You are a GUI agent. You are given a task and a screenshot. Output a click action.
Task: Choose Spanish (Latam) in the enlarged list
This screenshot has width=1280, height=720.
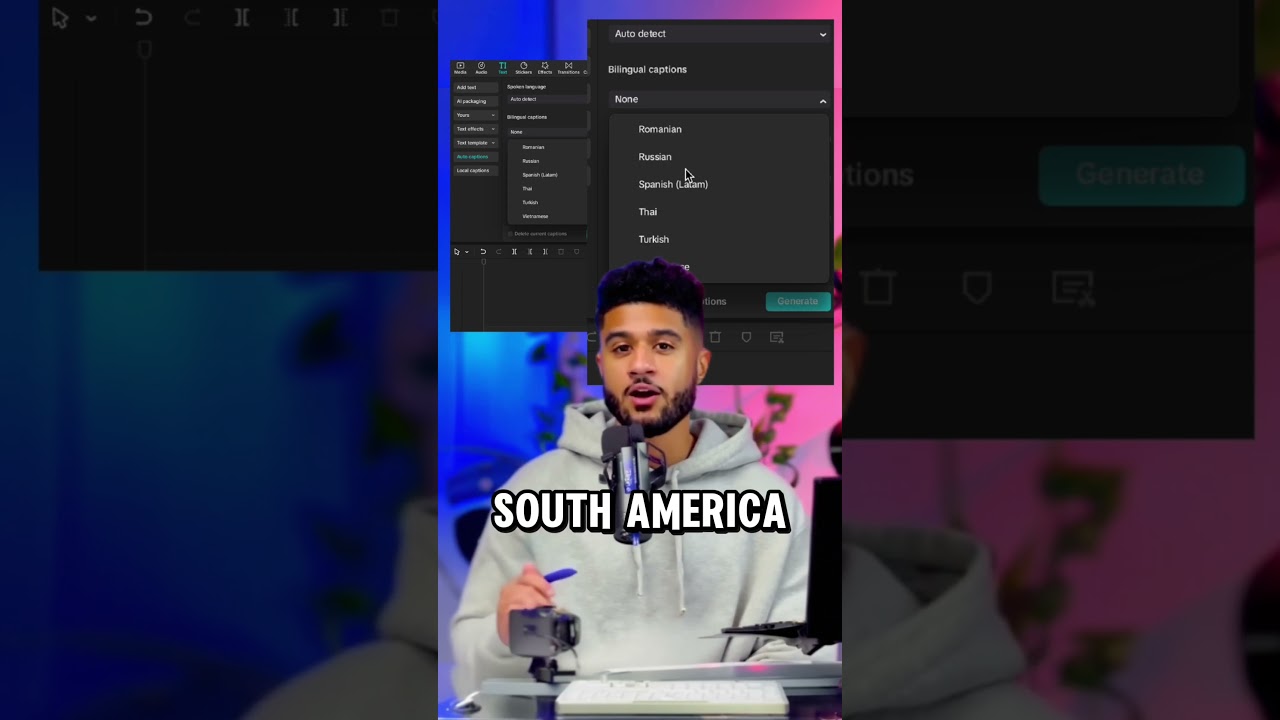click(x=673, y=184)
